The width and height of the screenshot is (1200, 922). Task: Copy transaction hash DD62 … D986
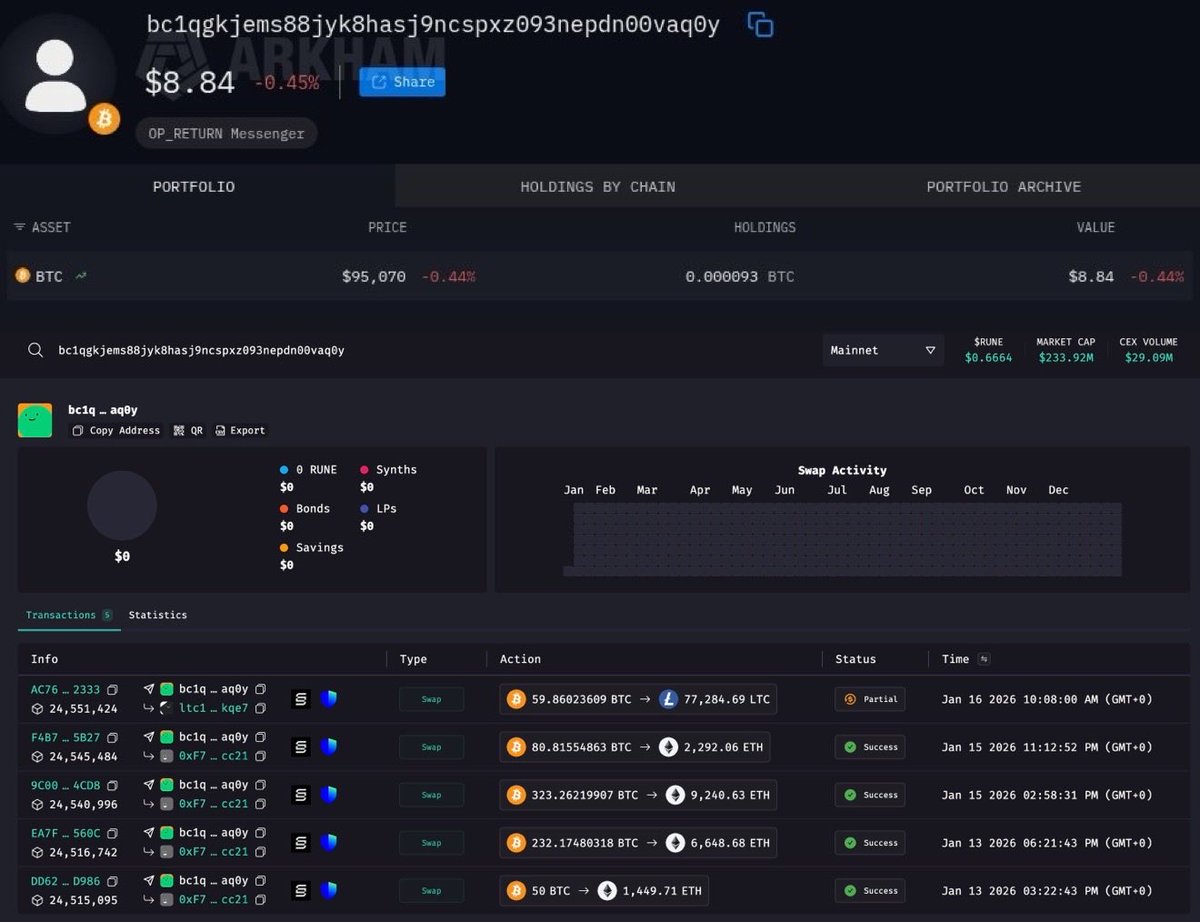112,881
